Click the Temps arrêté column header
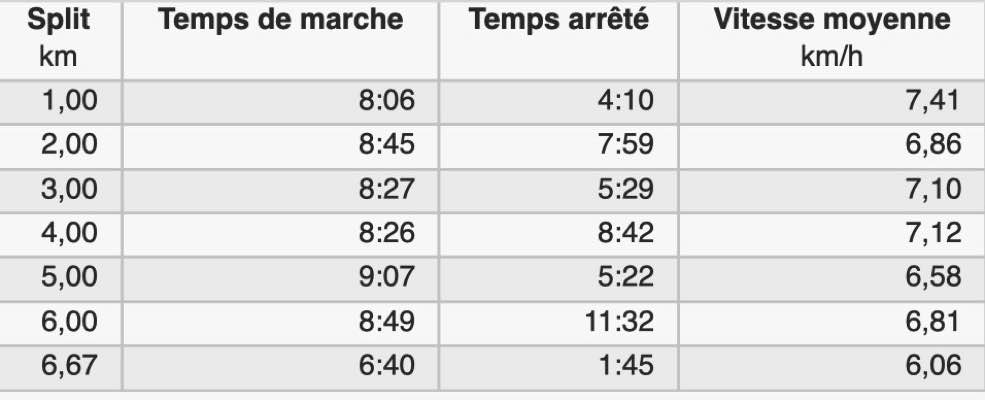Screen dimensions: 985x400 coord(559,39)
